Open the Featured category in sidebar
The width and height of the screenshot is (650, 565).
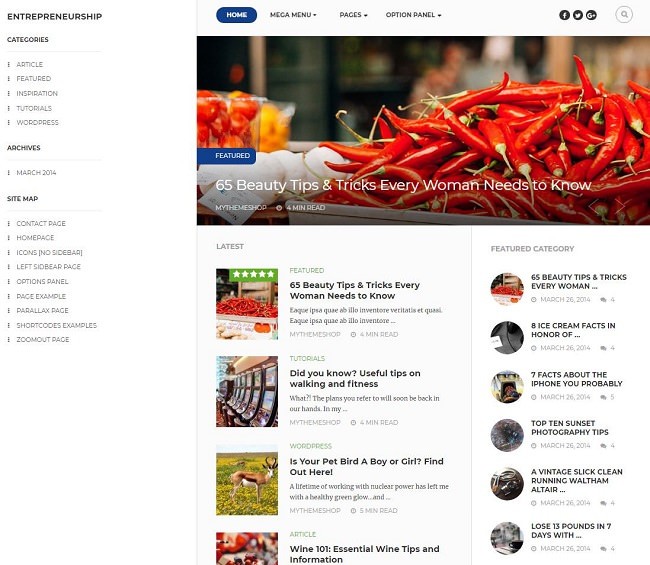click(34, 79)
